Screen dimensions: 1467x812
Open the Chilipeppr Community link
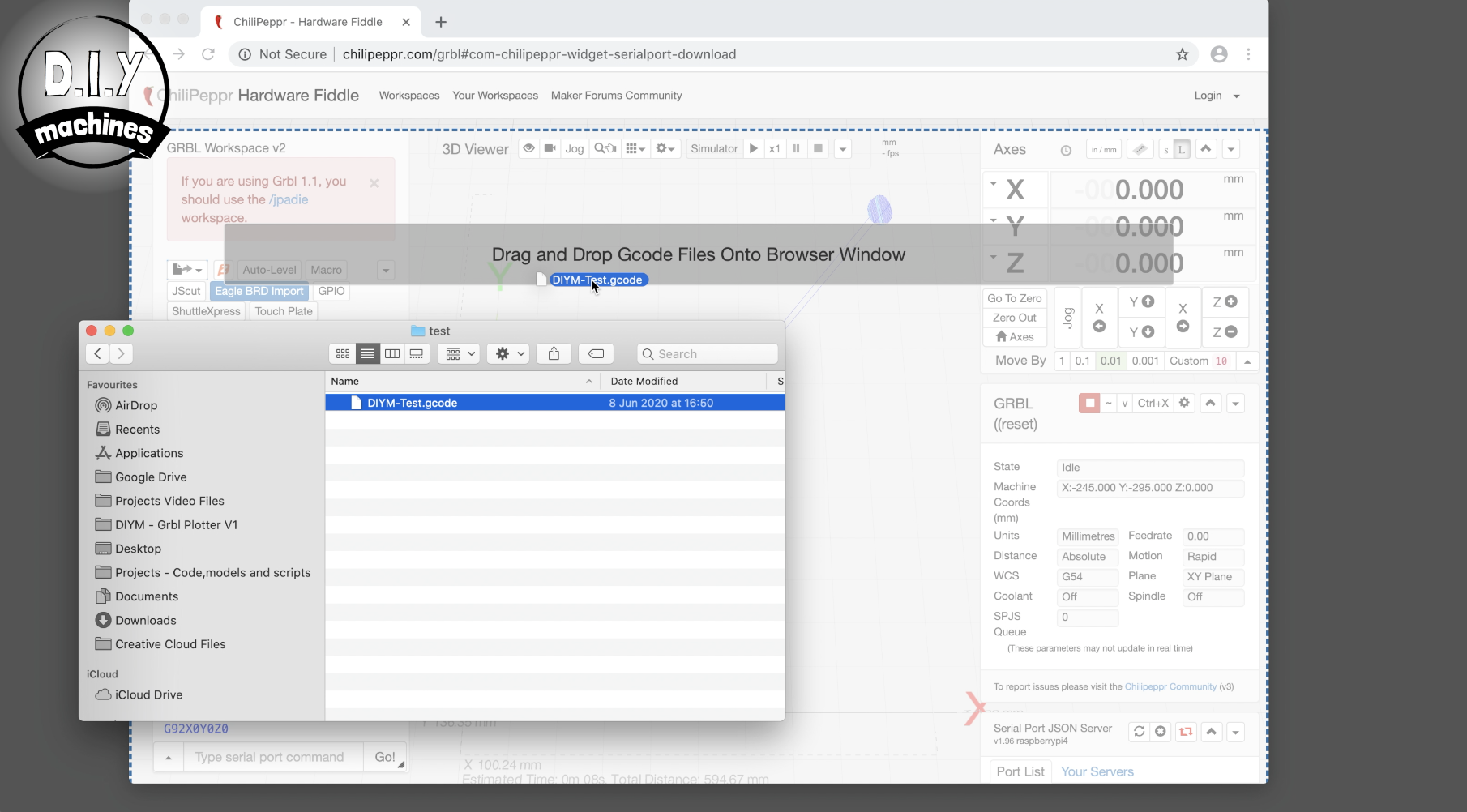[1170, 686]
